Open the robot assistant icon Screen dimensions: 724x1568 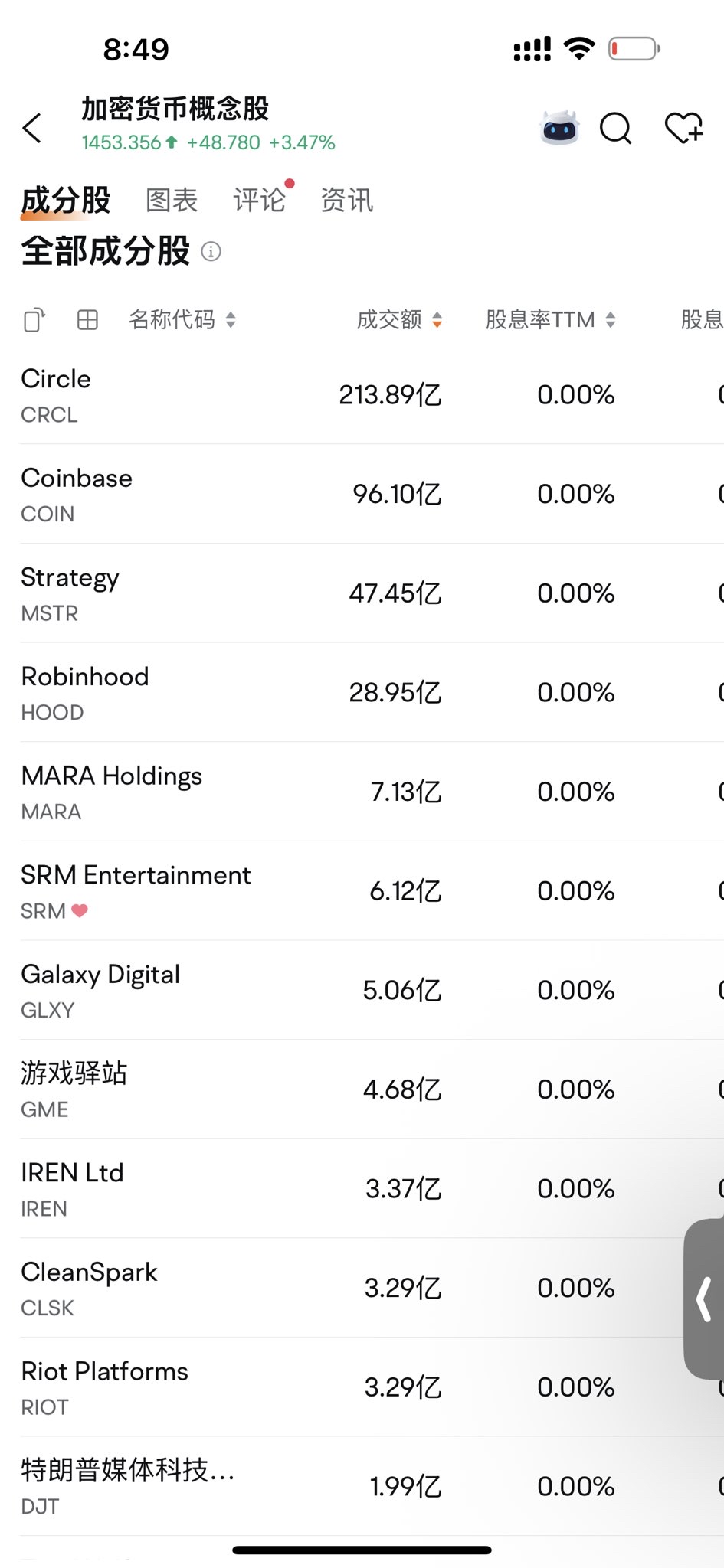560,128
